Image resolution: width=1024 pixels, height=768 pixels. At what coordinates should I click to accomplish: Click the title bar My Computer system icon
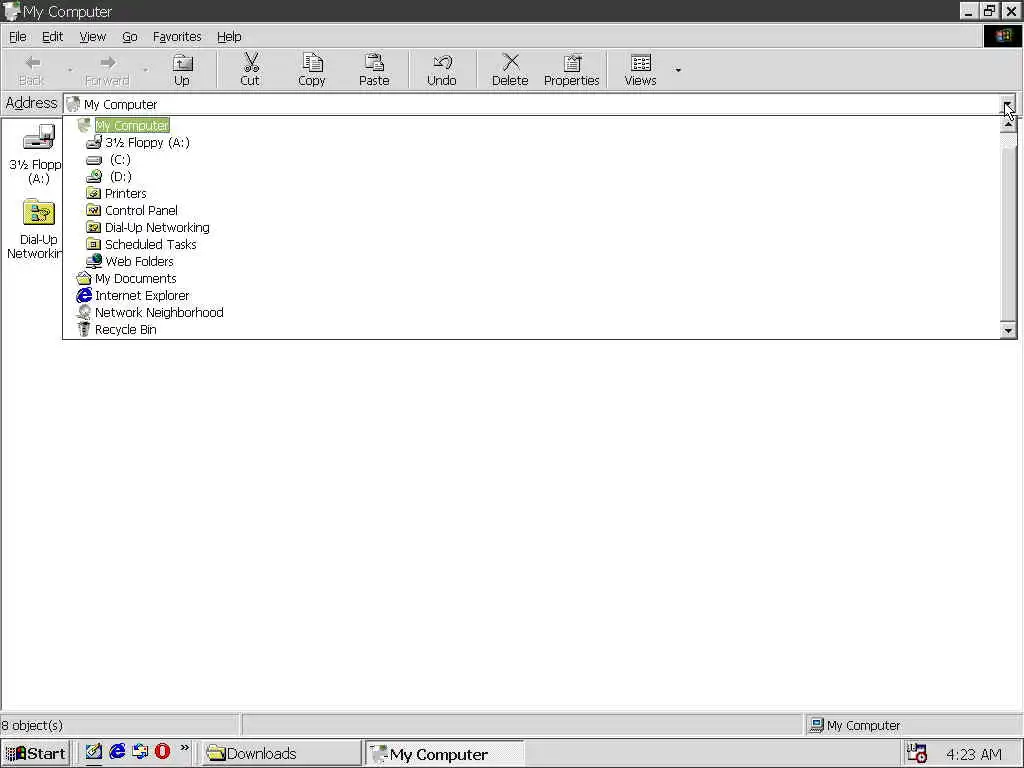pyautogui.click(x=11, y=11)
